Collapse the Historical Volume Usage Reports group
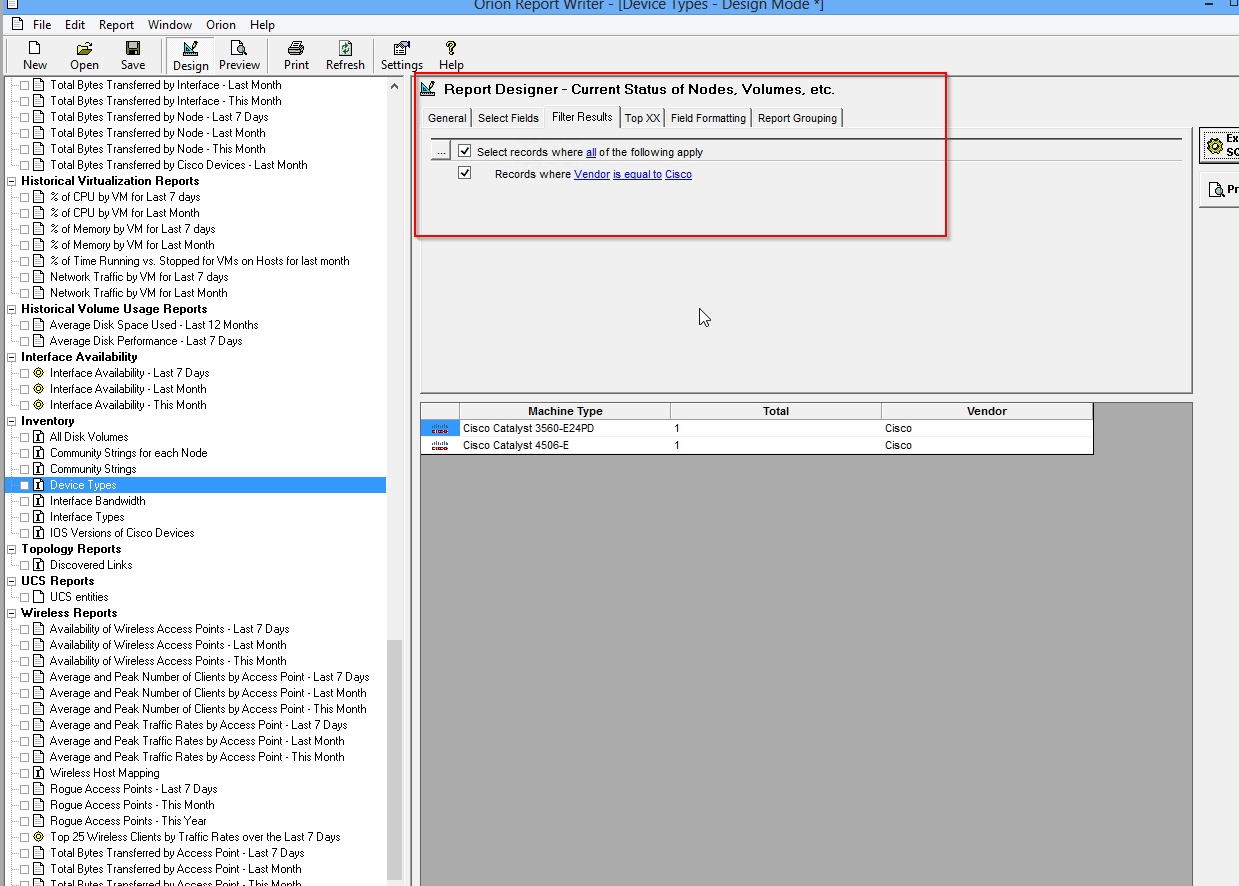Screen dimensions: 1239x886 tap(11, 309)
